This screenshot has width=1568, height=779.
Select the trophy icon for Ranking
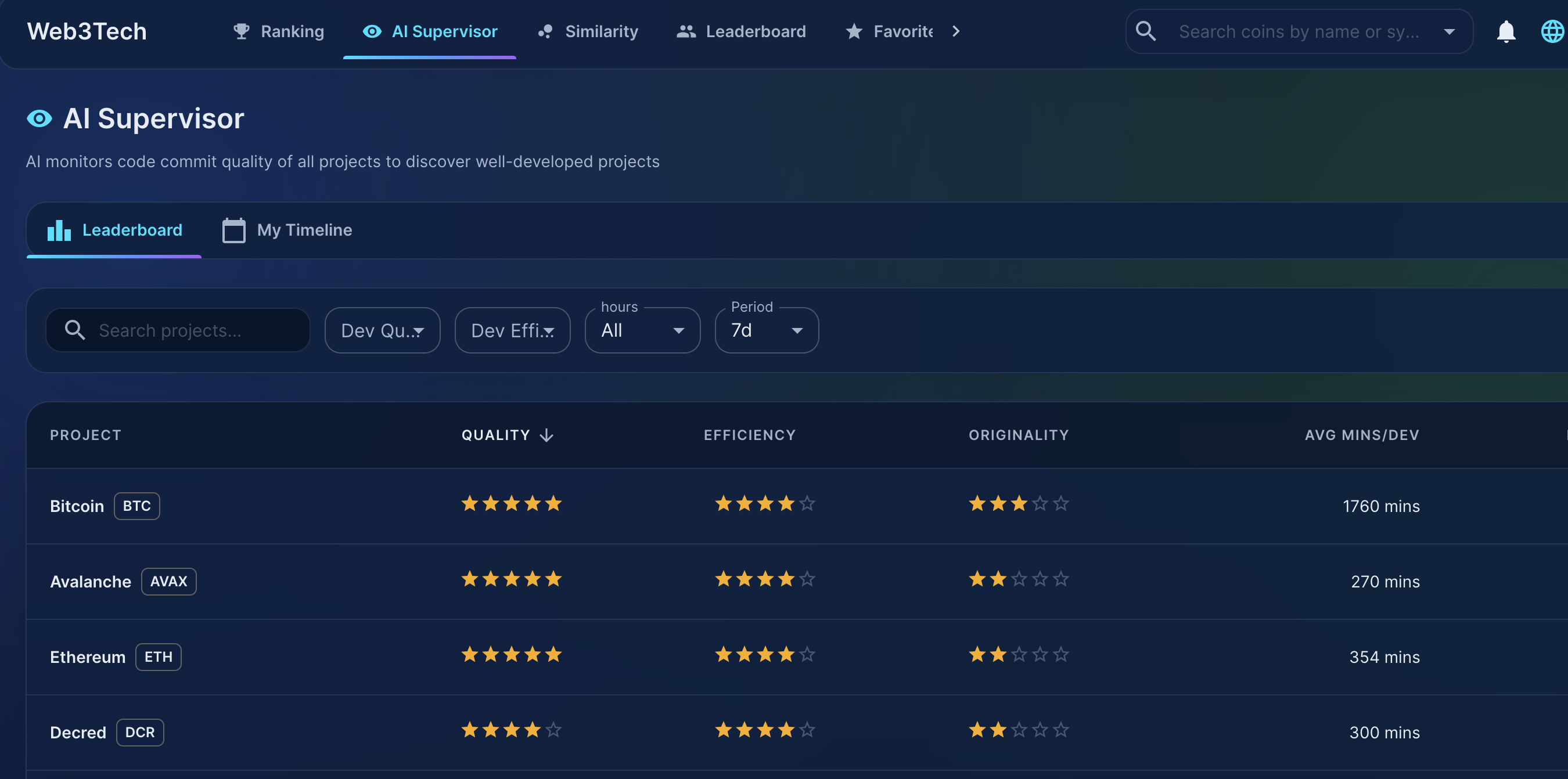tap(241, 31)
